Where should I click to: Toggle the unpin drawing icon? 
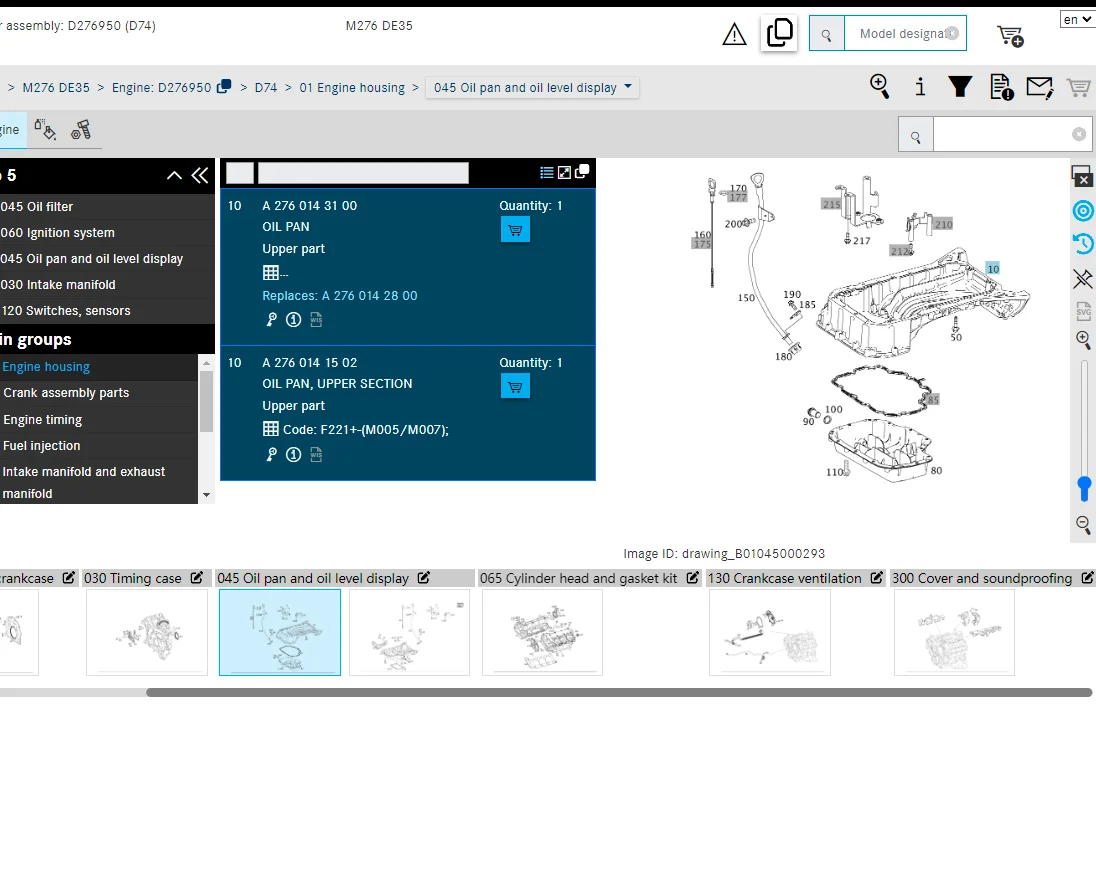[x=1083, y=279]
